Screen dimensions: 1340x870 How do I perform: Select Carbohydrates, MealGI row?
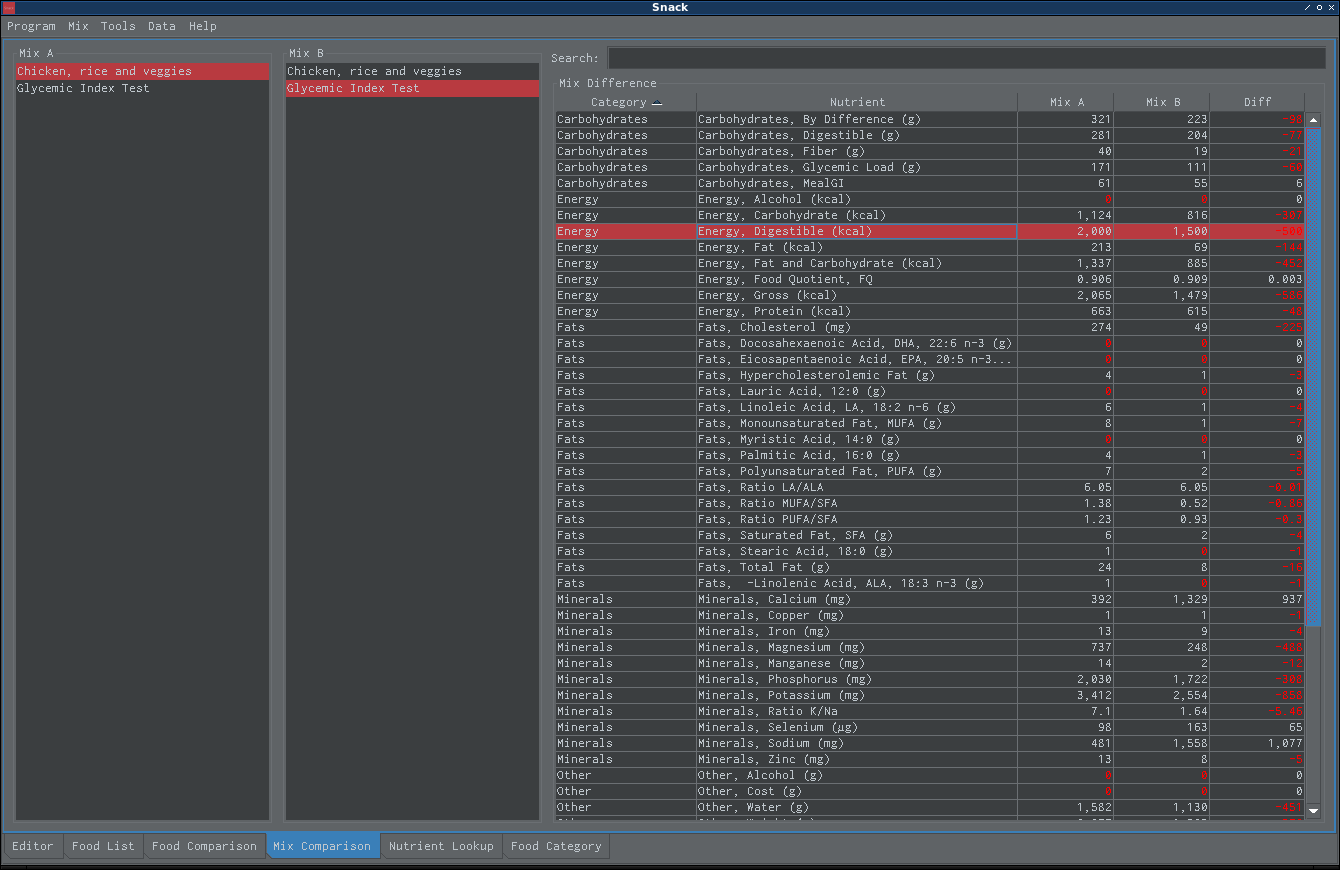[929, 183]
